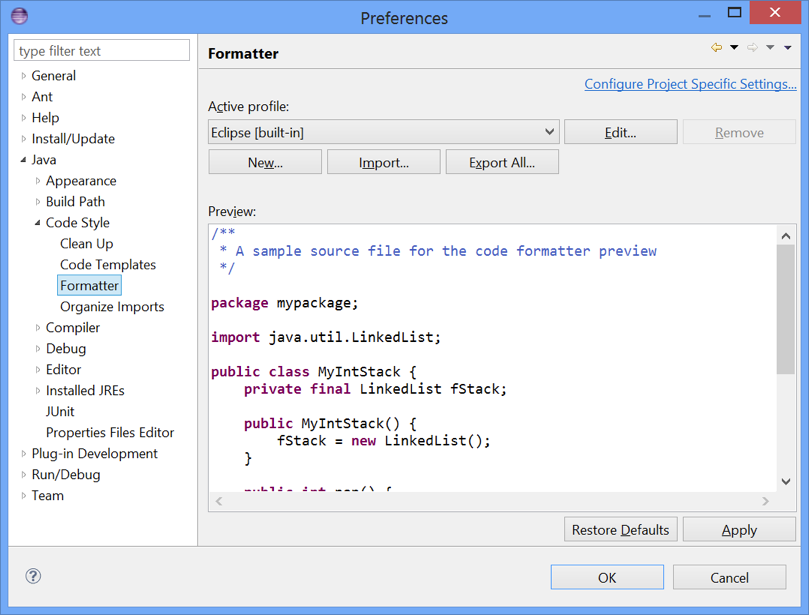
Task: Expand the Build Path node
Action: coord(38,202)
